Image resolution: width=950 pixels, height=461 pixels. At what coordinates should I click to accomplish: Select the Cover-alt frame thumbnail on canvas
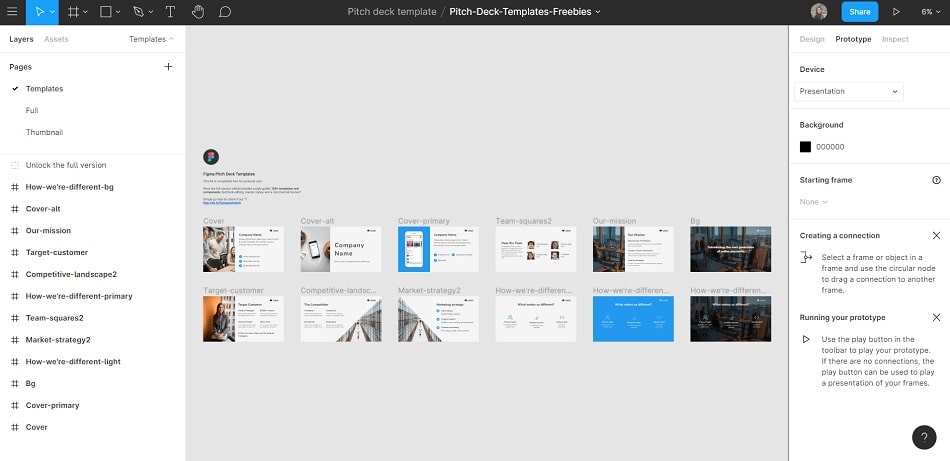click(x=341, y=249)
